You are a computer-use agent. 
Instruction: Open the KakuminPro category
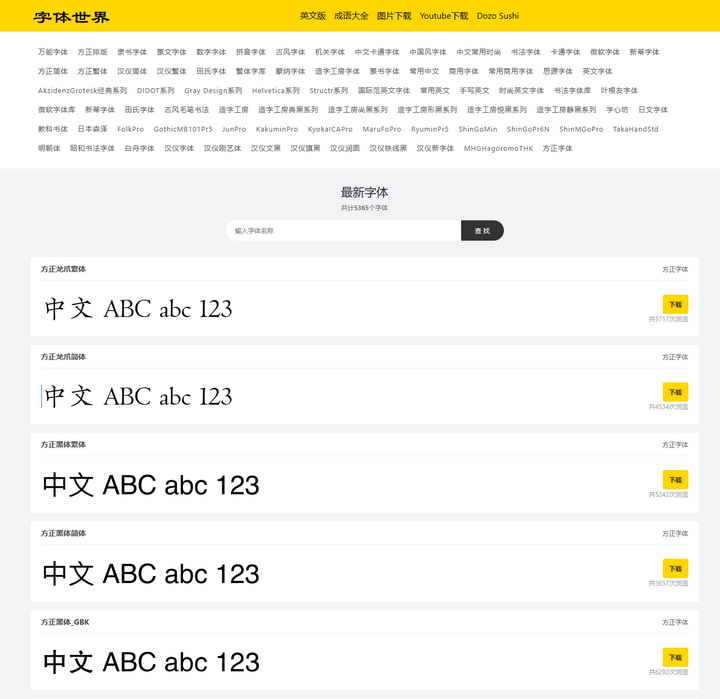[277, 129]
